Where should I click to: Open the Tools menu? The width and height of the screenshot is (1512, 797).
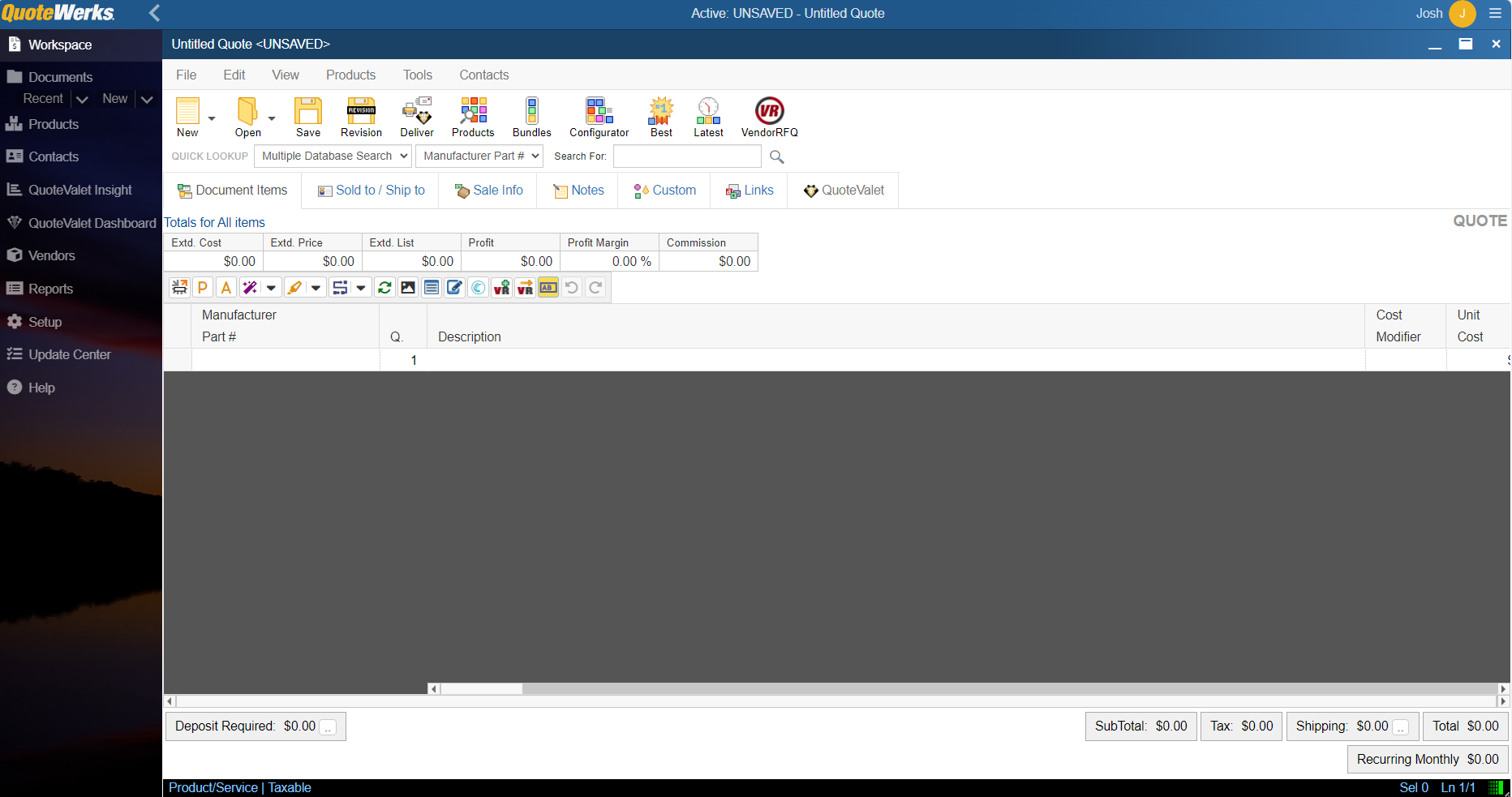tap(418, 75)
